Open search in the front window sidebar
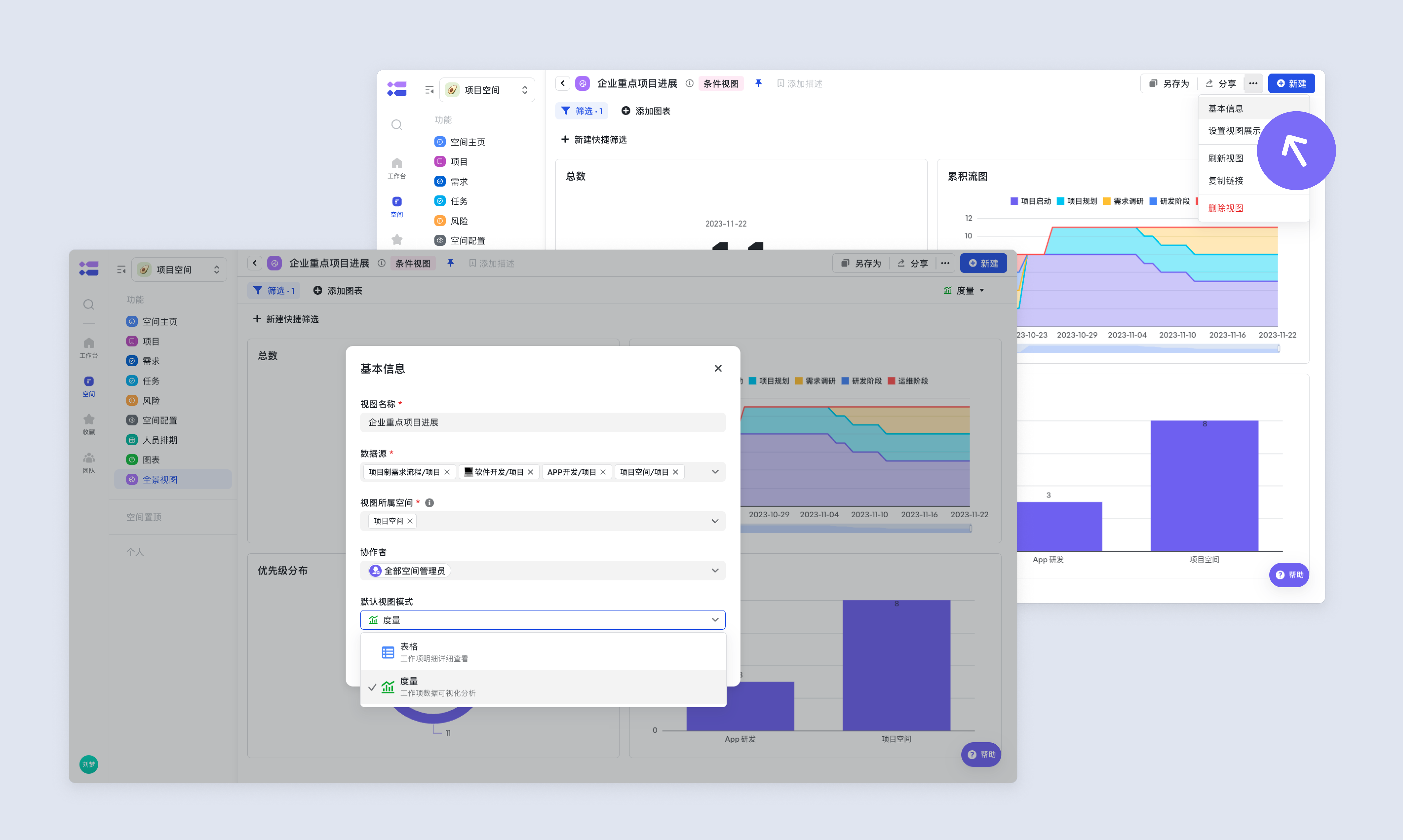This screenshot has height=840, width=1403. coord(89,305)
